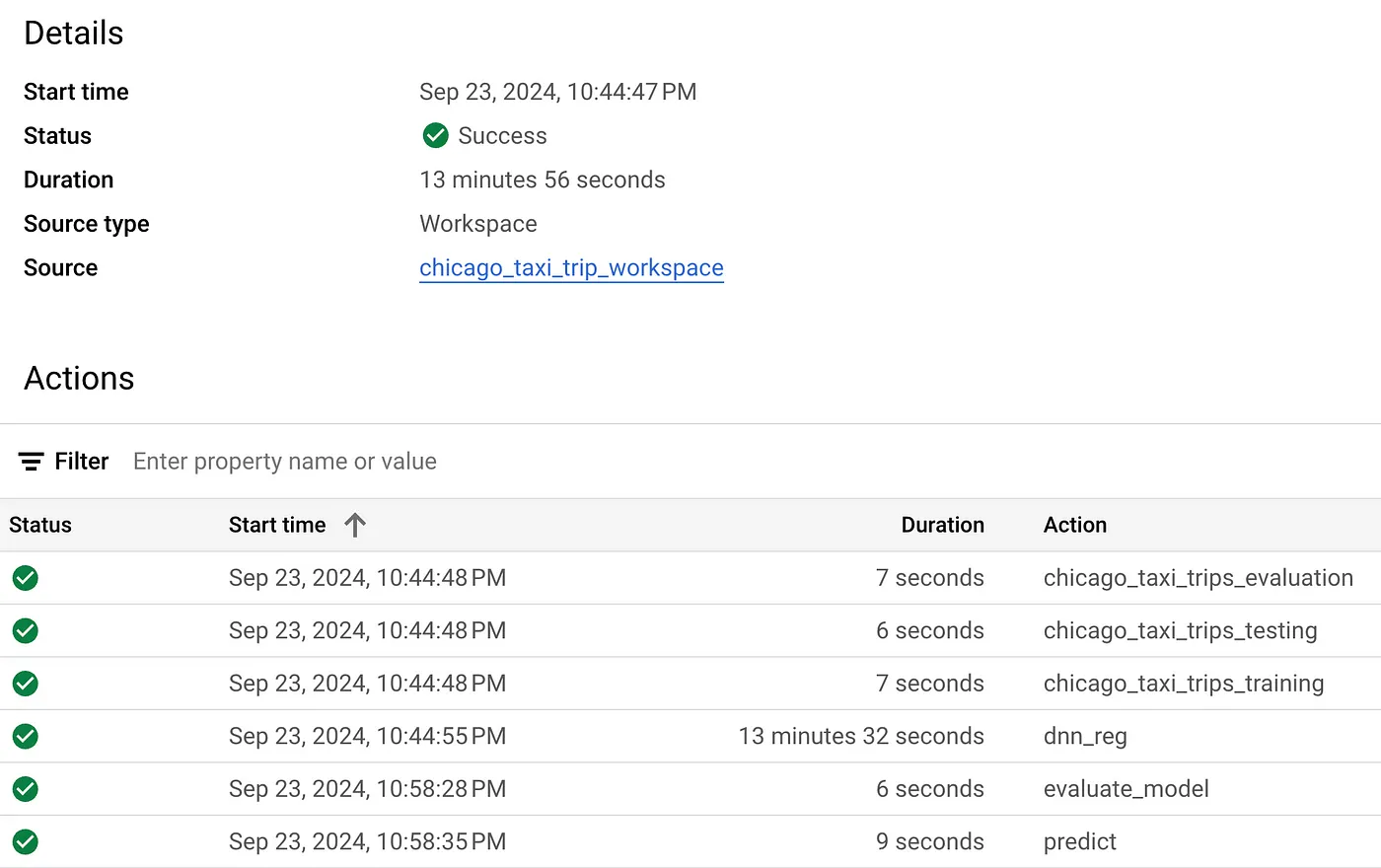Sort table by Action column header
Viewport: 1381px width, 868px height.
[x=1074, y=525]
